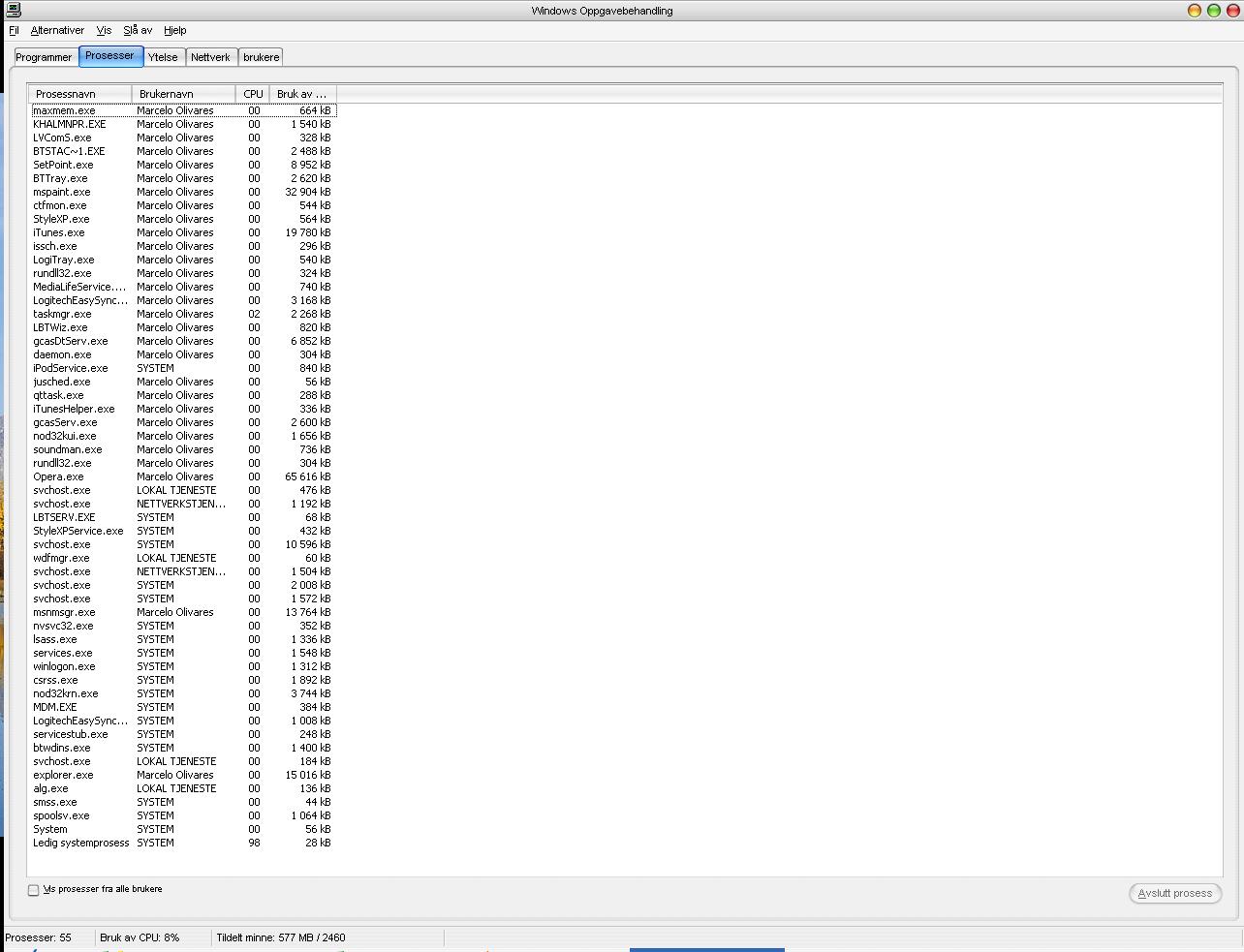This screenshot has width=1244, height=952.
Task: Sort by the Brukernavn column header
Action: coord(183,94)
